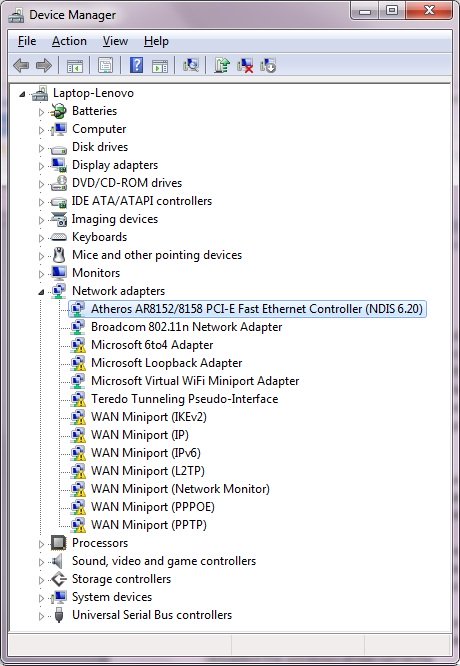The height and width of the screenshot is (666, 460).
Task: Select Teredo Tunneling Pseudo-Interface device
Action: coord(184,399)
